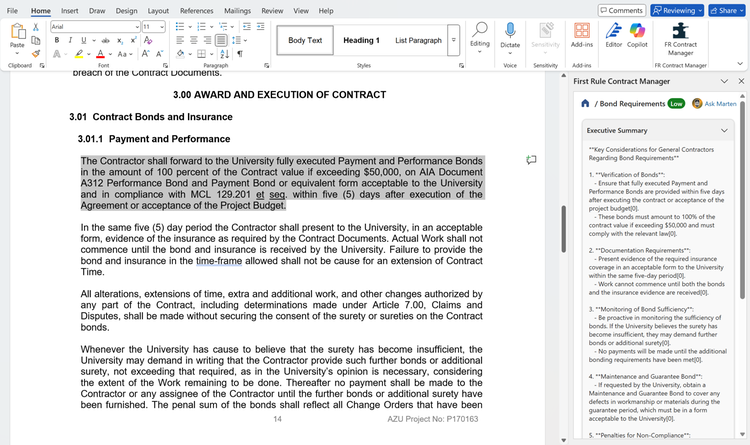Image resolution: width=750 pixels, height=445 pixels.
Task: Click the document vertical scrollbar thumb
Action: click(x=563, y=229)
